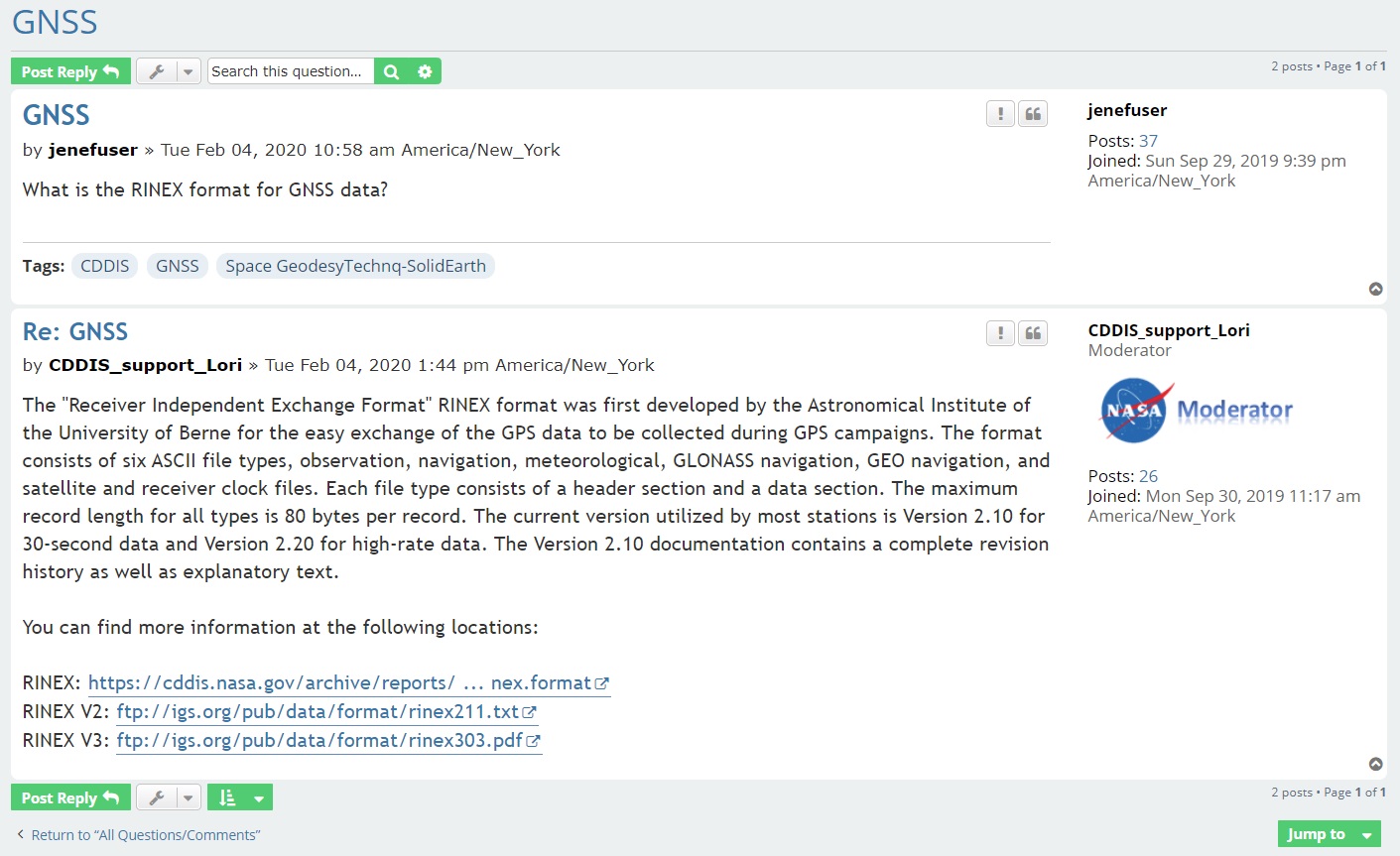
Task: View CDDIS_support_Lori profile name in sidebar
Action: [1169, 330]
